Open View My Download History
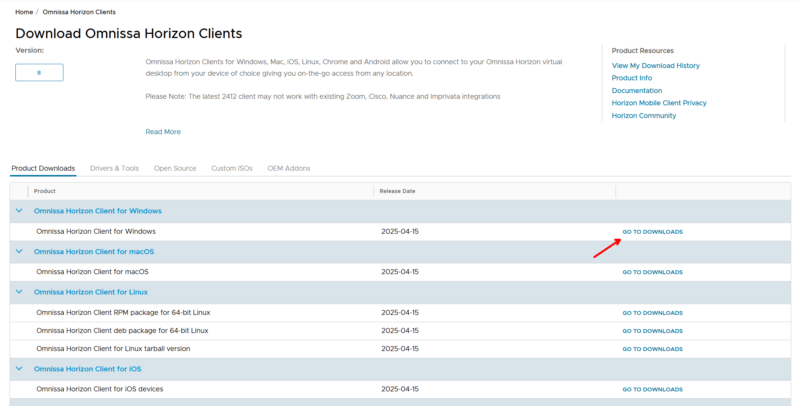The image size is (800, 406). tap(656, 65)
